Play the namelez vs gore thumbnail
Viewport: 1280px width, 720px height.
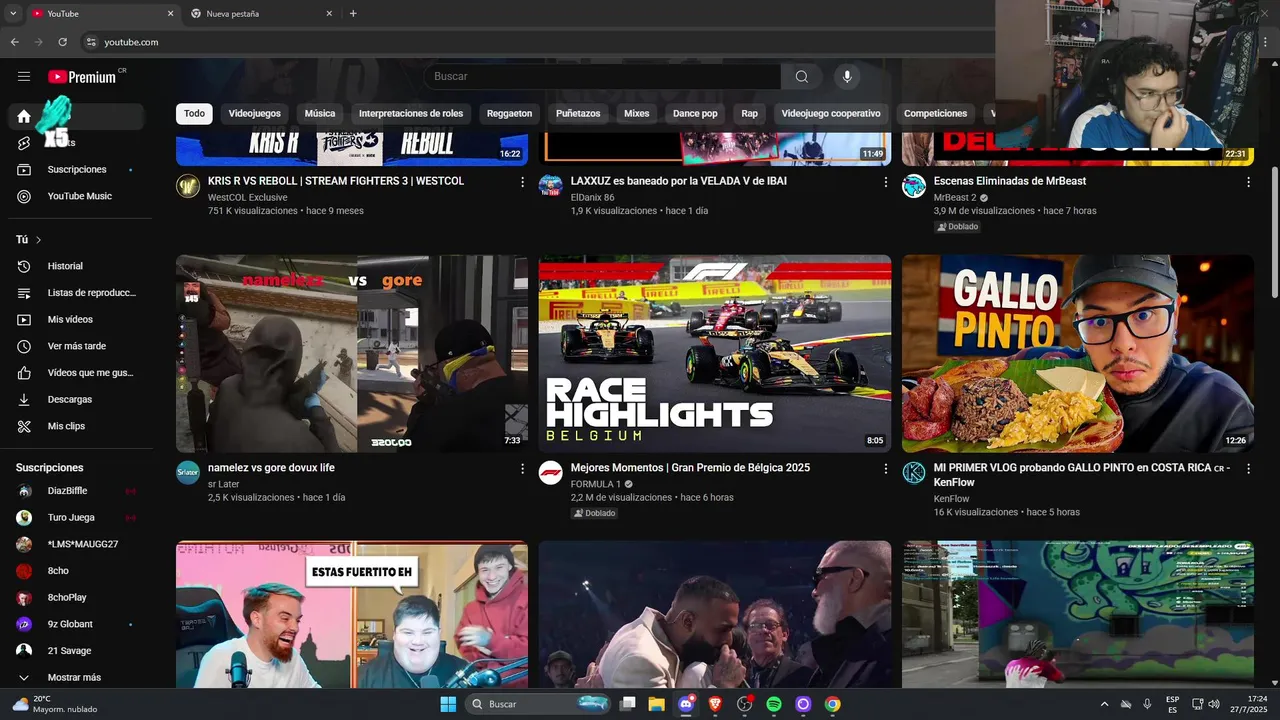[x=352, y=353]
